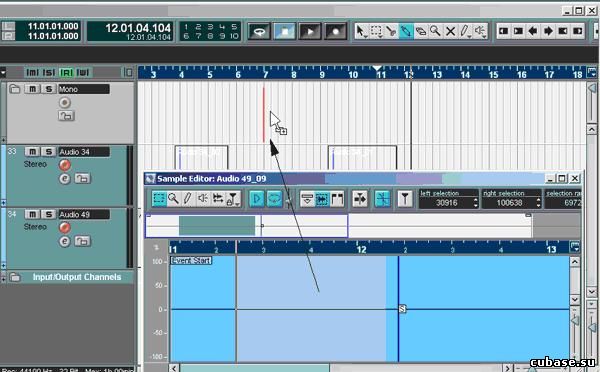
Task: Record-enable the Audio 49 track
Action: pyautogui.click(x=65, y=227)
